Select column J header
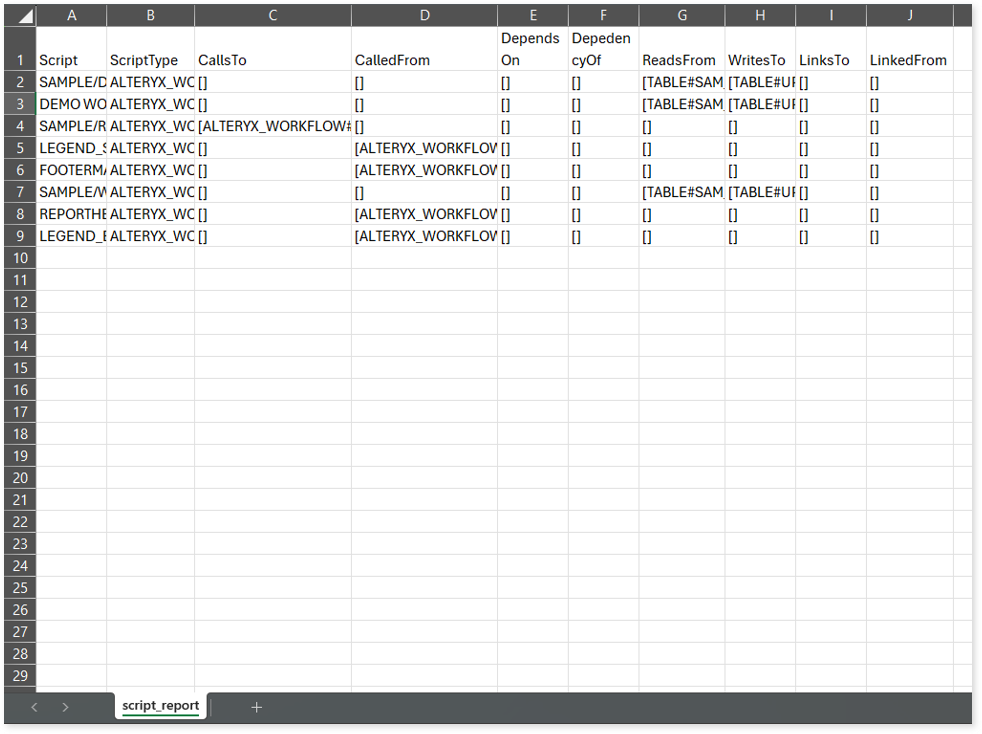 (909, 16)
